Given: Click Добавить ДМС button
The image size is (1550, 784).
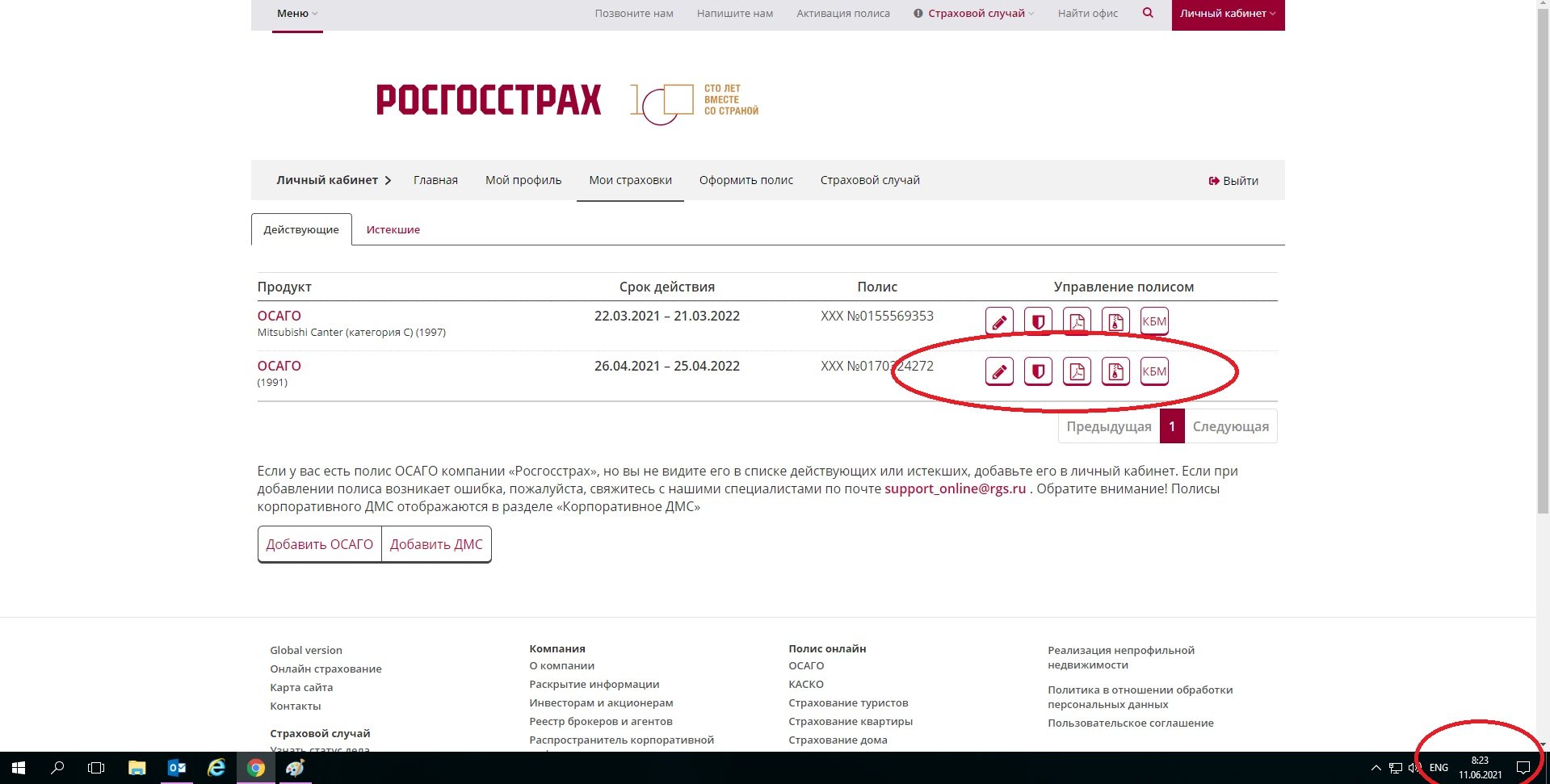Looking at the screenshot, I should 436,544.
